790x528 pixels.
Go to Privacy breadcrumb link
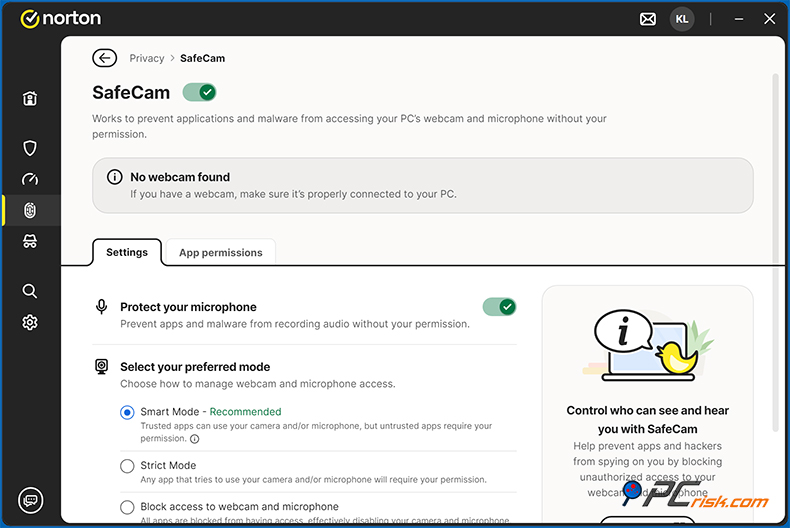pos(147,58)
